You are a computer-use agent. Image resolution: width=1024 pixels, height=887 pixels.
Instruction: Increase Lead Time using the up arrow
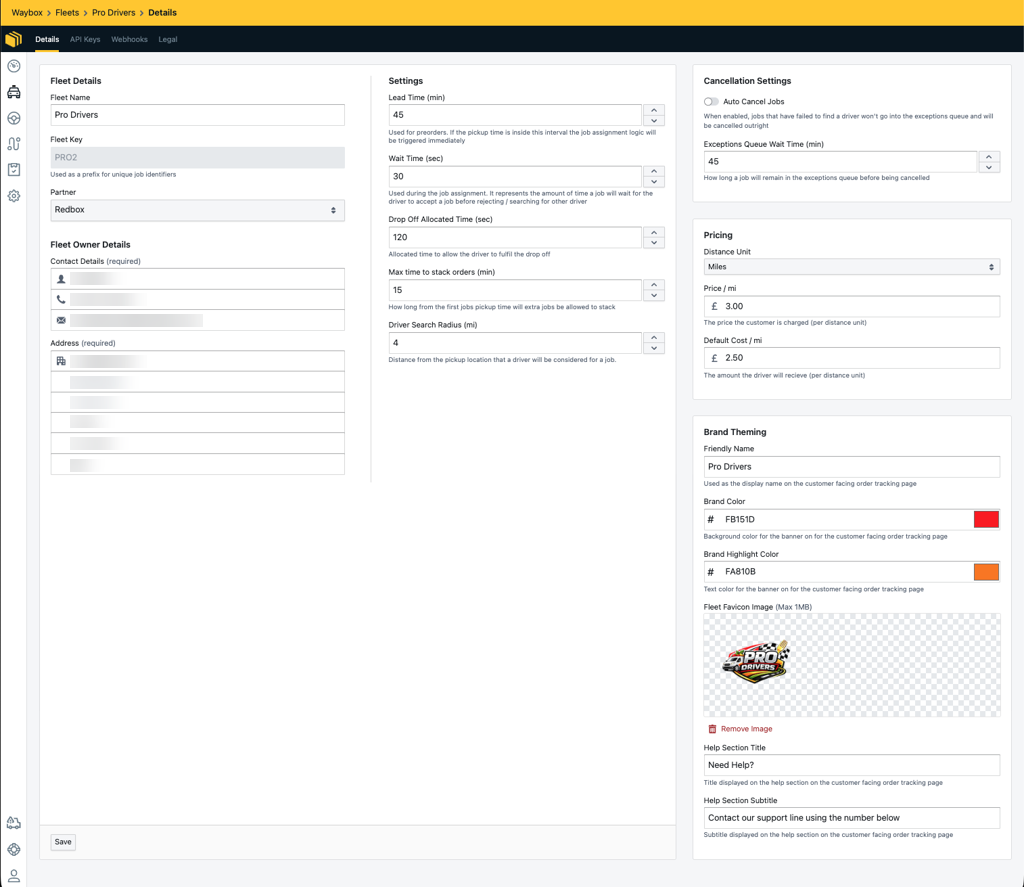coord(654,110)
